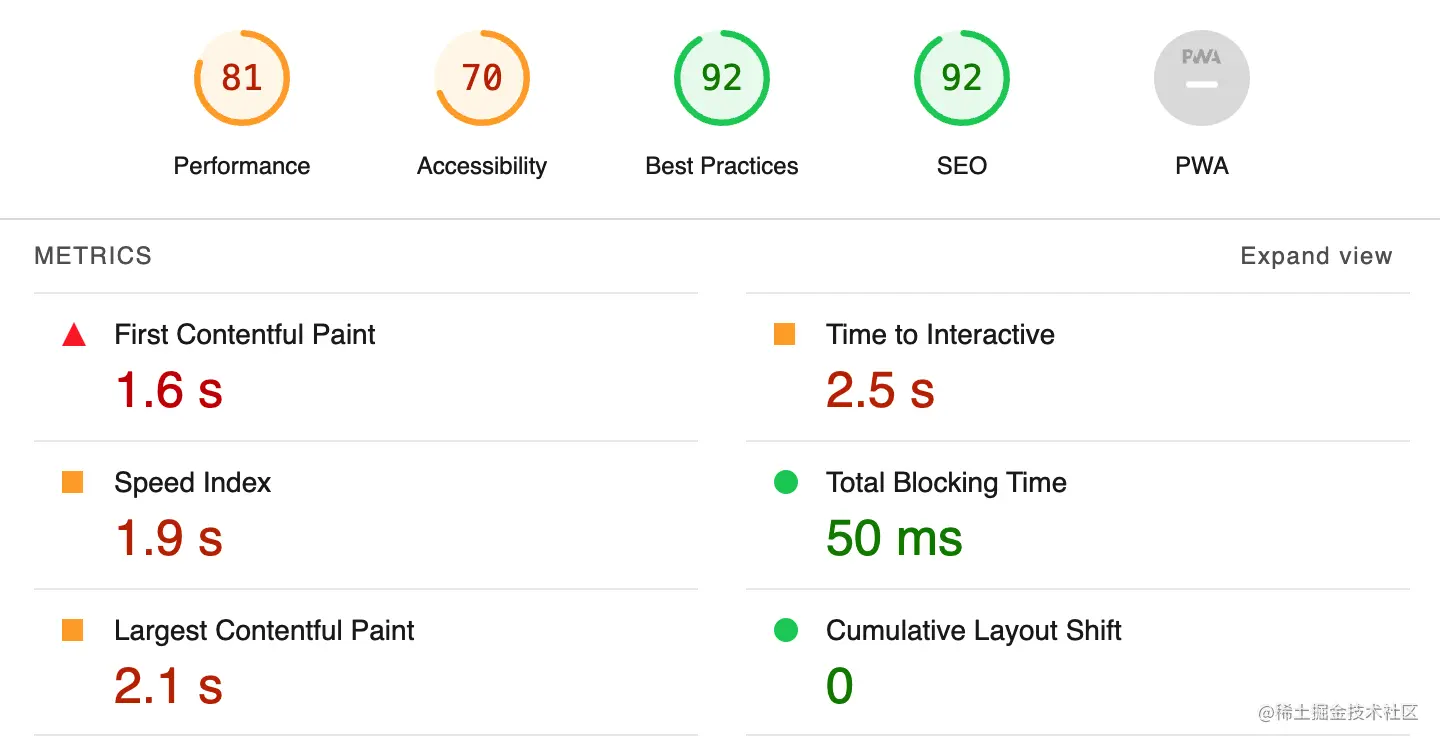Click red triangle beside First Contentful Paint

[x=73, y=335]
